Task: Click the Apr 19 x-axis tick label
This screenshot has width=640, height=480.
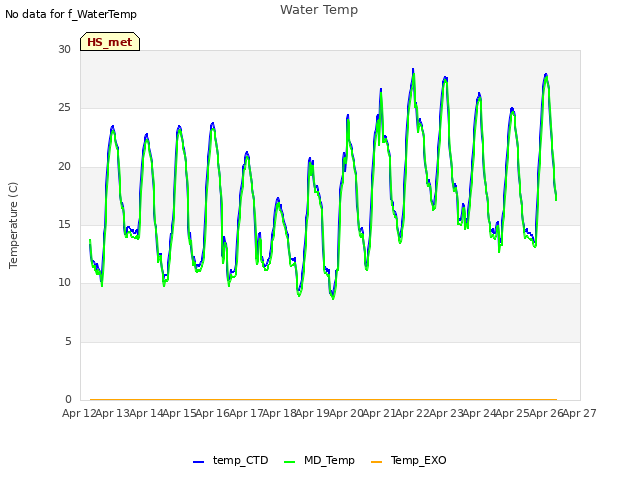Action: (x=313, y=413)
